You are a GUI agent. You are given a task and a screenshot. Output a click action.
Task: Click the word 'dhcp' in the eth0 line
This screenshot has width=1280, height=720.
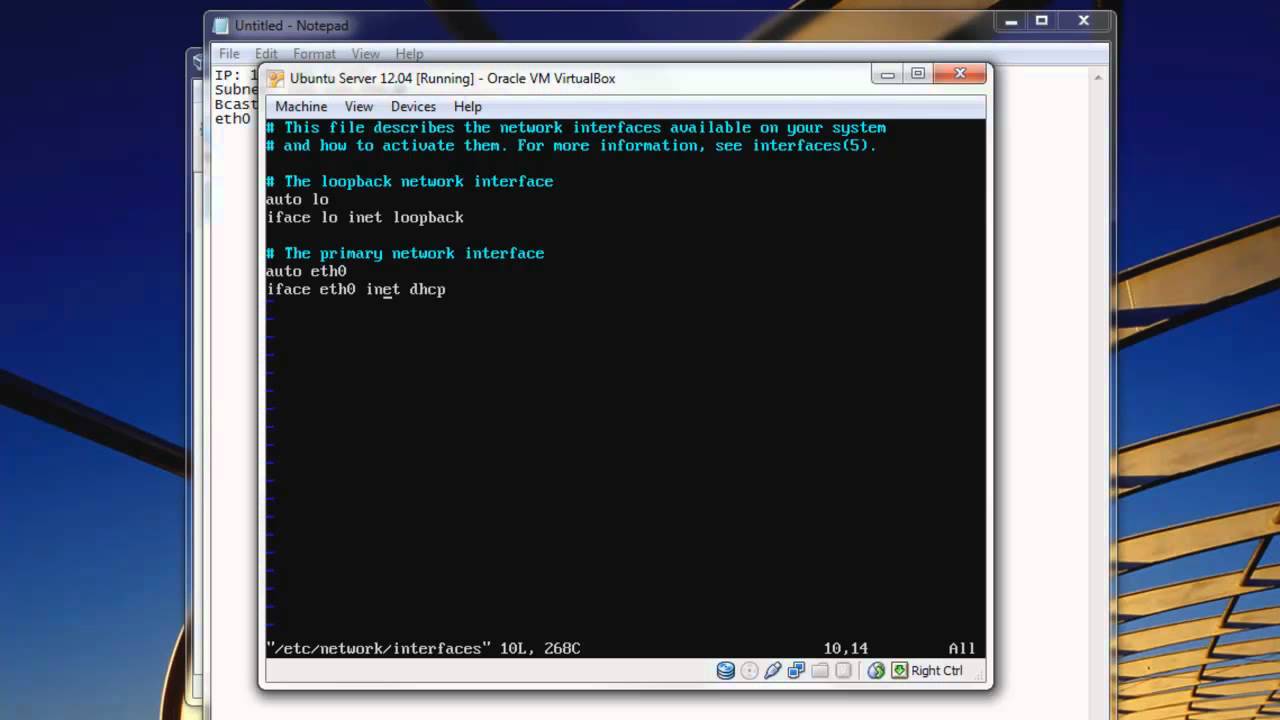(x=428, y=290)
